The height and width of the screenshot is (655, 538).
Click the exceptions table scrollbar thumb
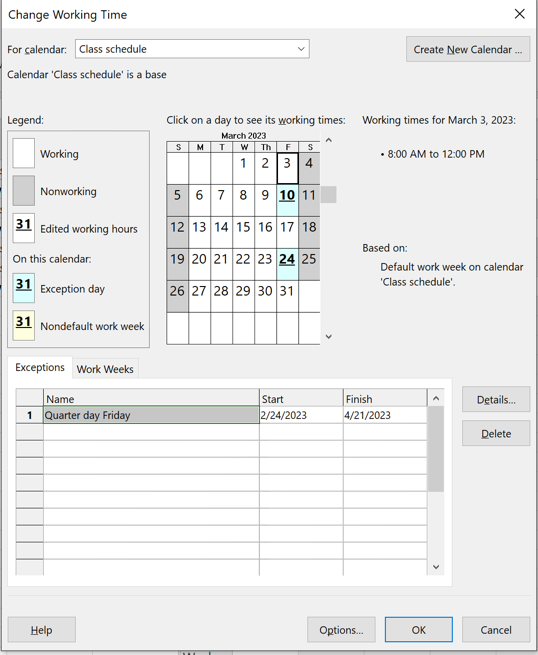tap(436, 449)
